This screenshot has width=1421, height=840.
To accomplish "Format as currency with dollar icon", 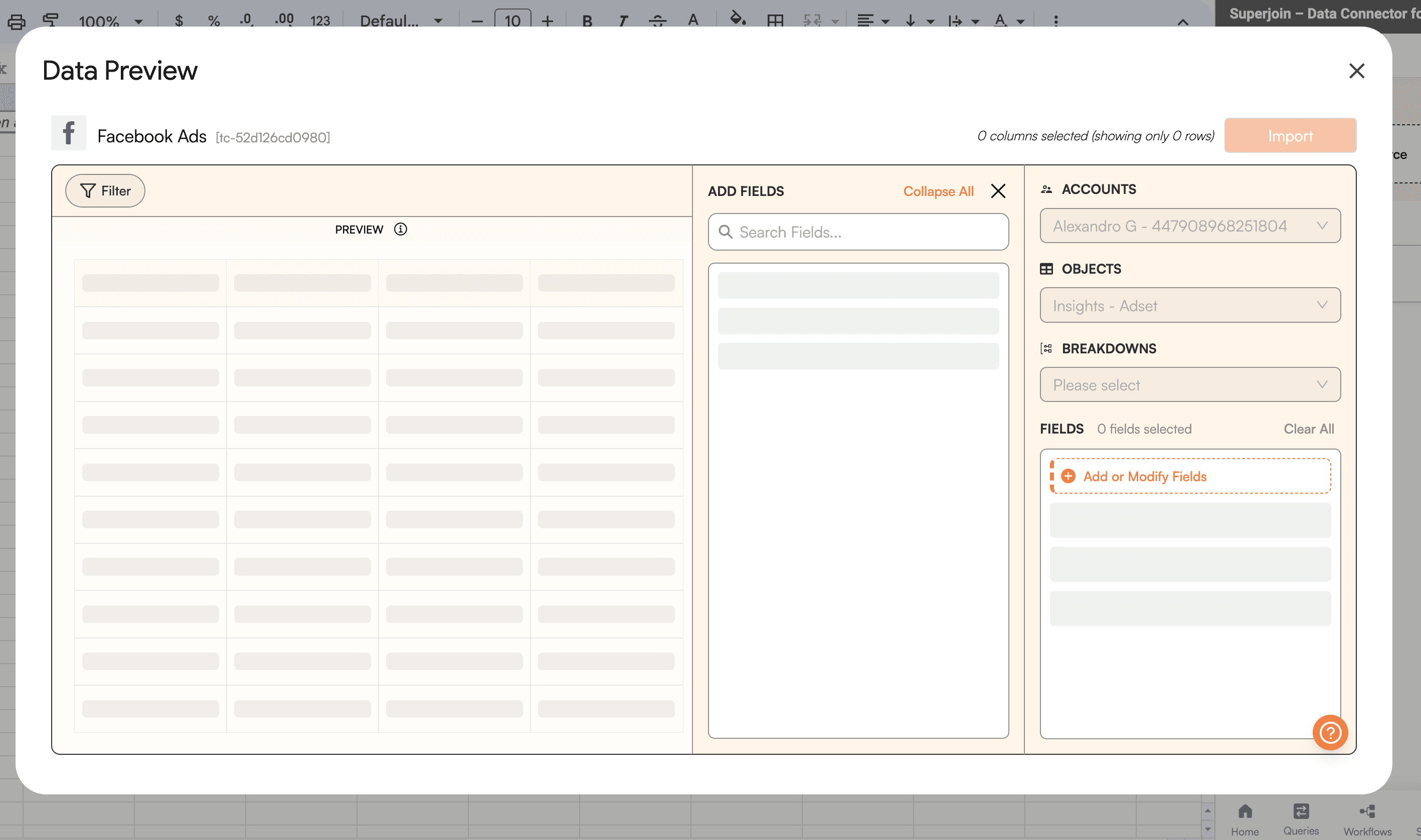I will [179, 21].
